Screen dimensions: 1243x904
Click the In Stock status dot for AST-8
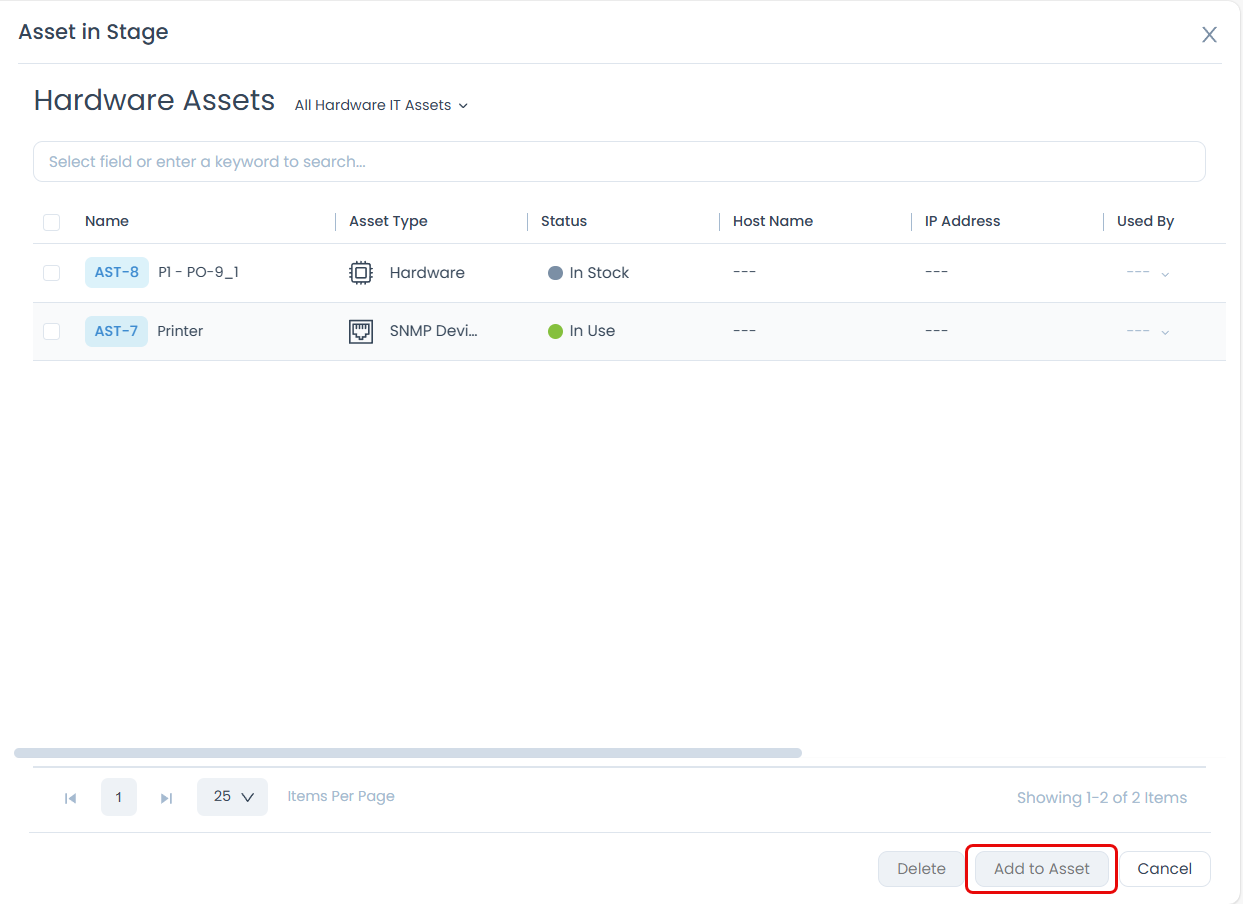pyautogui.click(x=555, y=272)
